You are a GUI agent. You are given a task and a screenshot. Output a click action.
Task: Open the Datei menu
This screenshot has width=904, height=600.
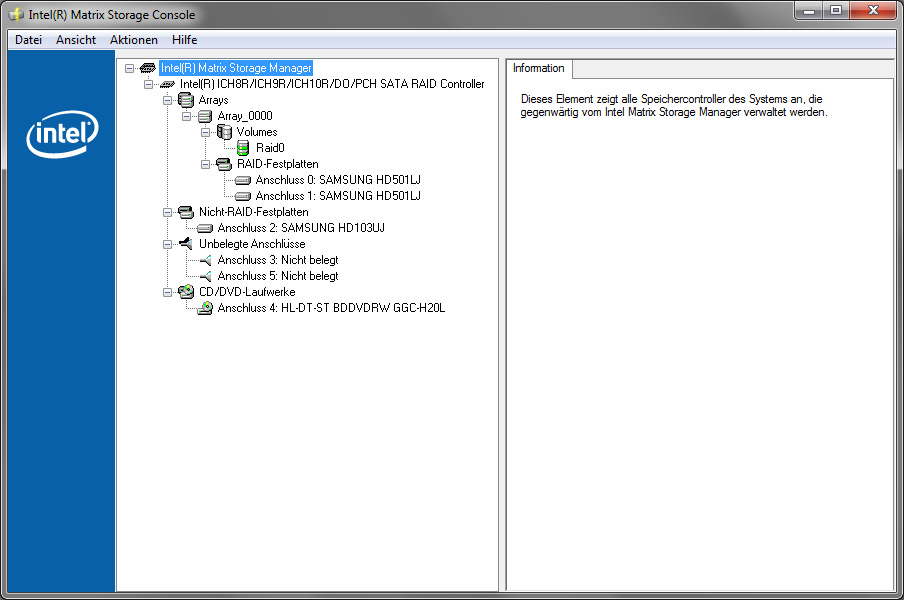pos(28,40)
